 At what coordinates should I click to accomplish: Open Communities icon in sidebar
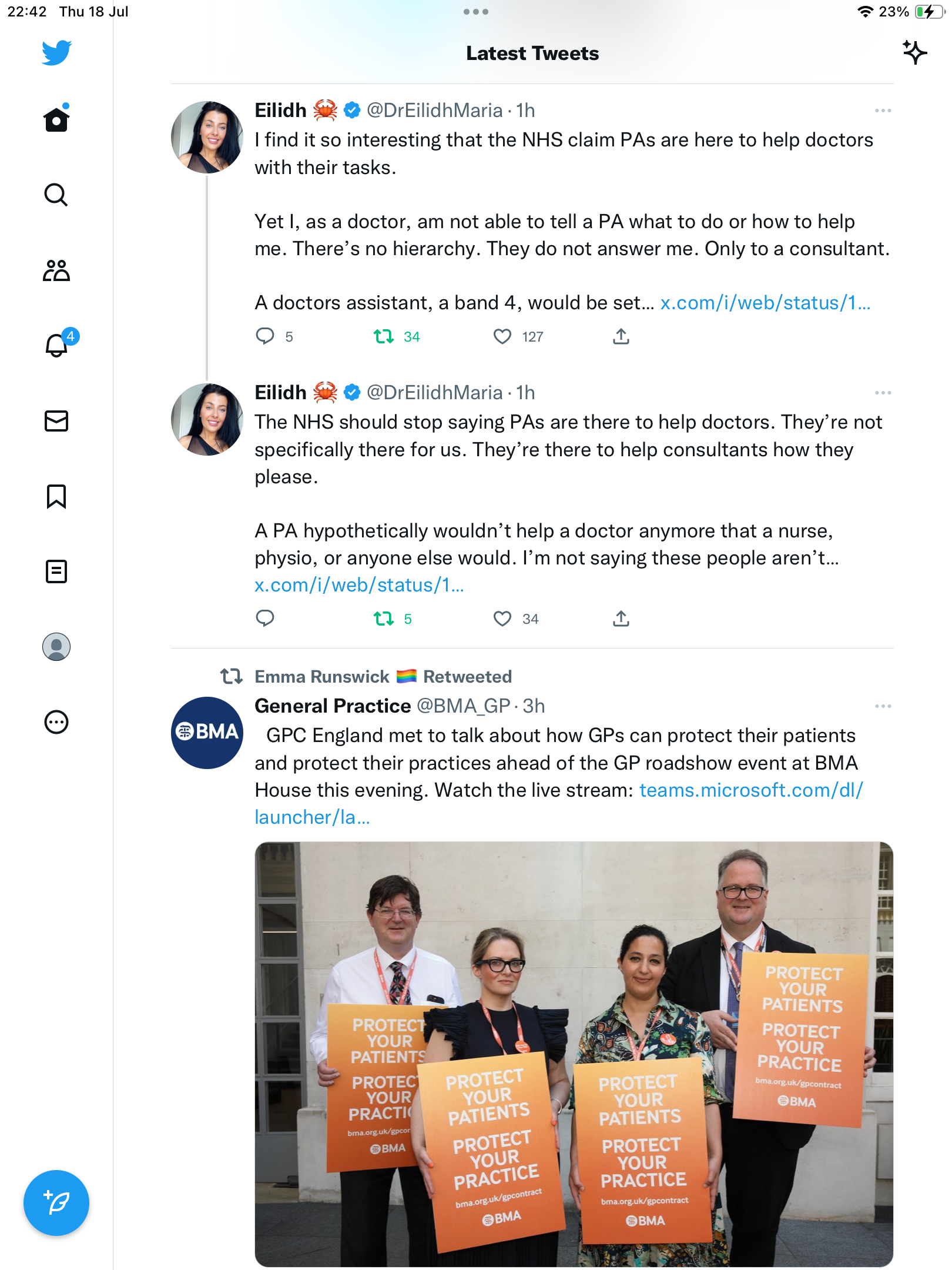pyautogui.click(x=56, y=270)
